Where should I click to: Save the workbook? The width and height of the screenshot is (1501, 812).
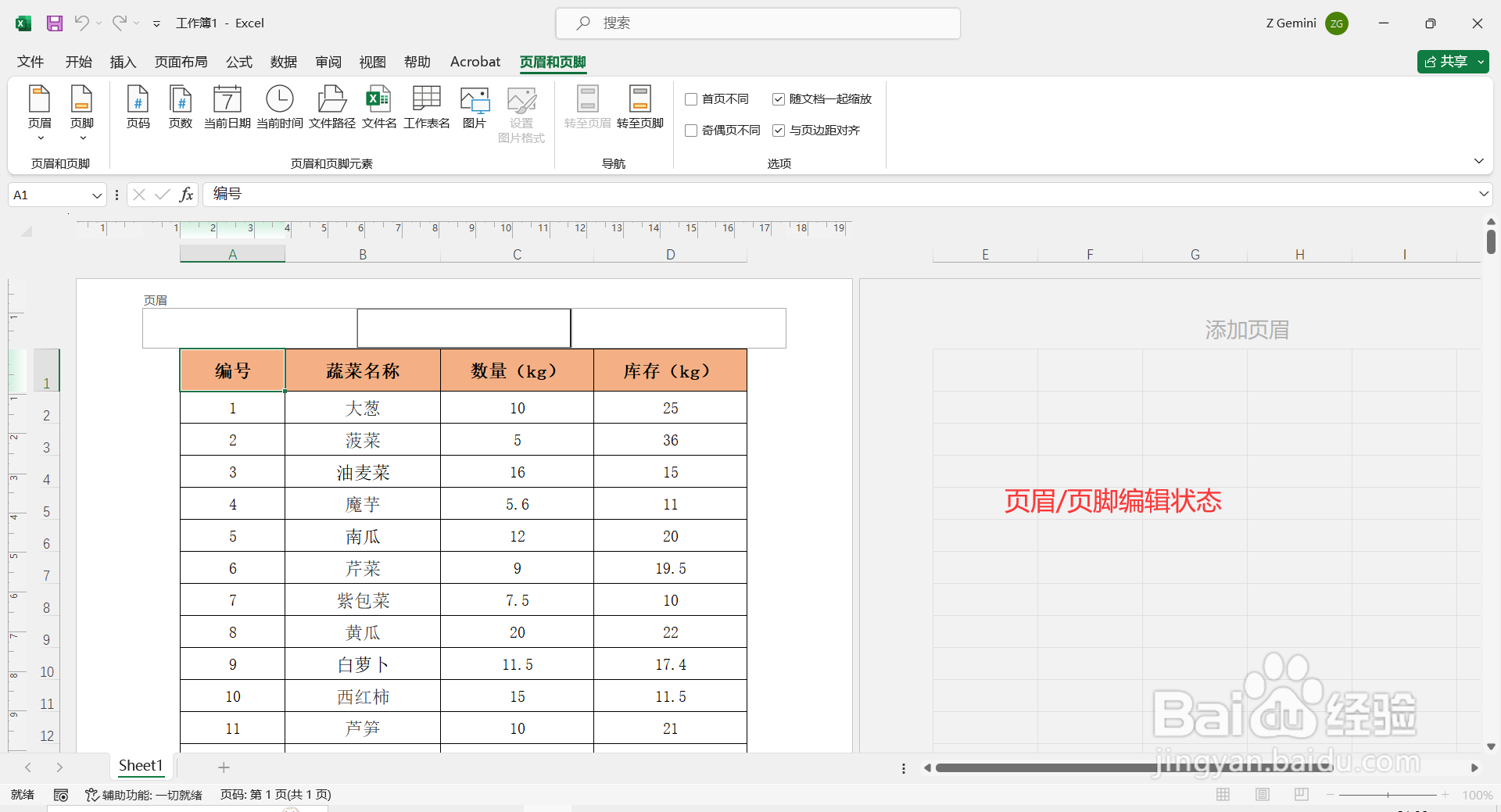tap(55, 23)
